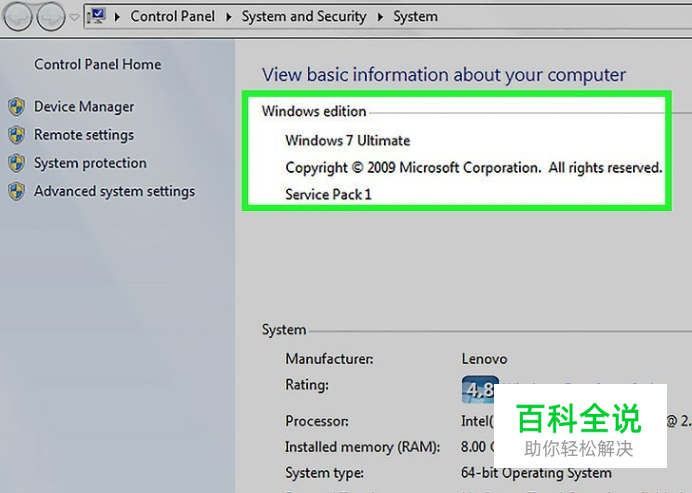Select System and Security breadcrumb item

pyautogui.click(x=304, y=17)
